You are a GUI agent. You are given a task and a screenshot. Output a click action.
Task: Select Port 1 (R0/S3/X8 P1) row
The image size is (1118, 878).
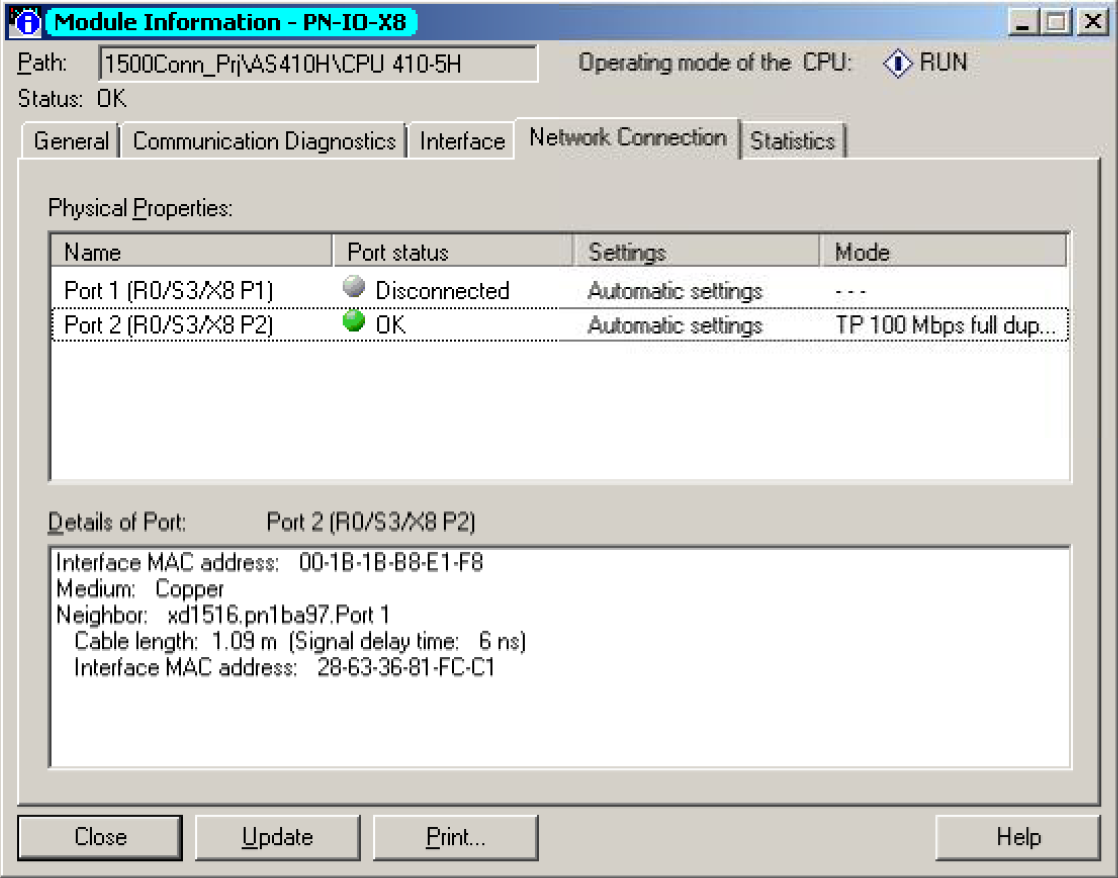(168, 291)
